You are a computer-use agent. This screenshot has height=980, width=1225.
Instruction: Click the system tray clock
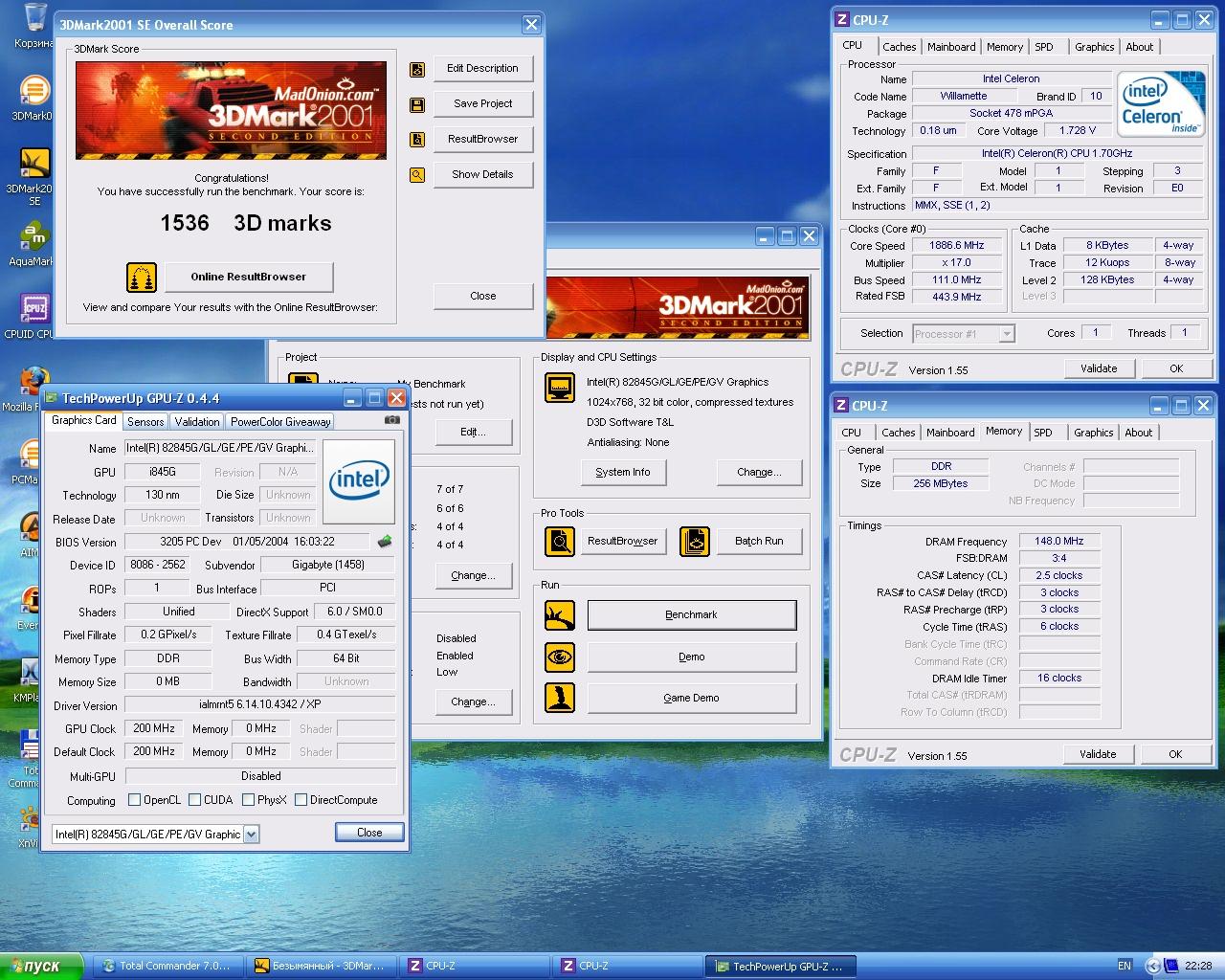click(x=1198, y=967)
